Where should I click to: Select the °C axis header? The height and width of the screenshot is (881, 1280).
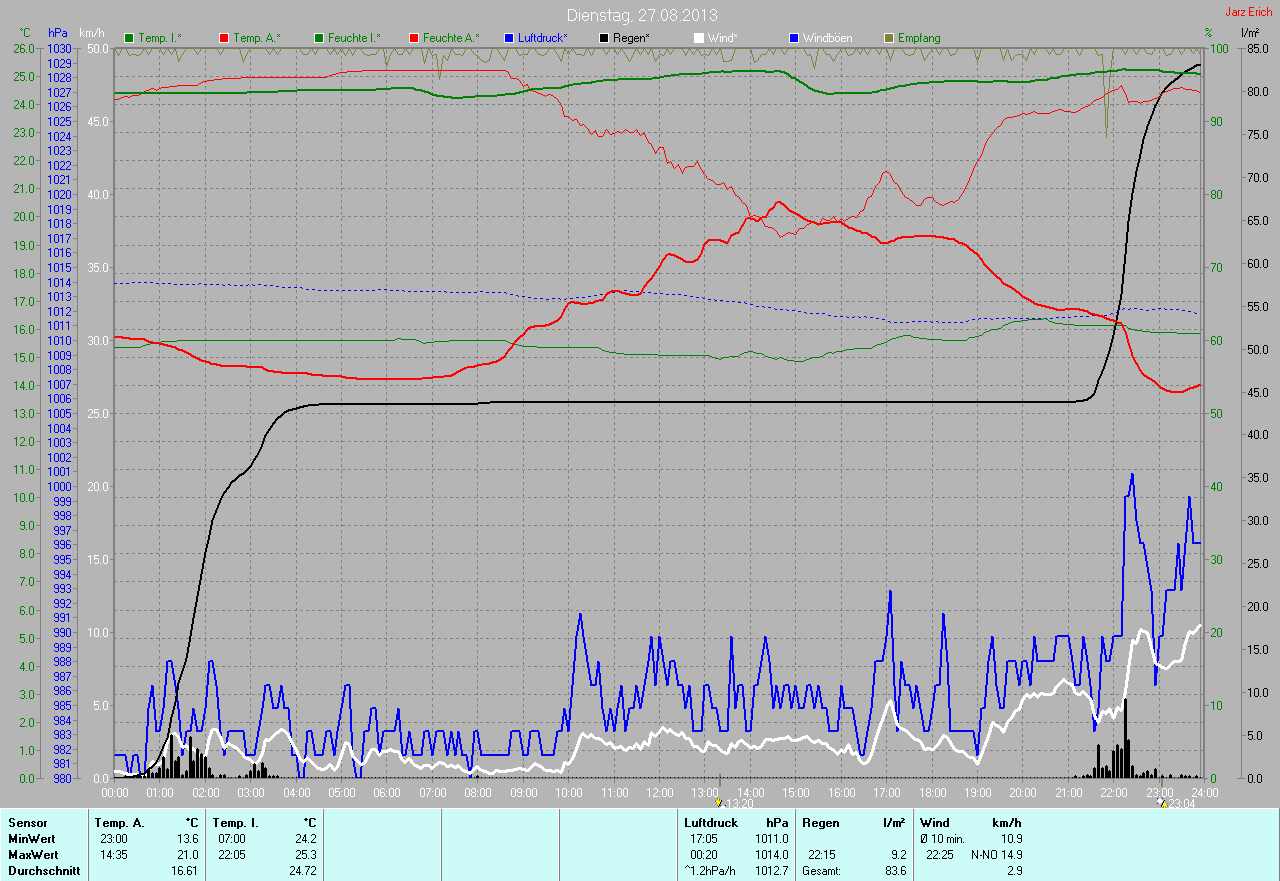click(x=23, y=34)
